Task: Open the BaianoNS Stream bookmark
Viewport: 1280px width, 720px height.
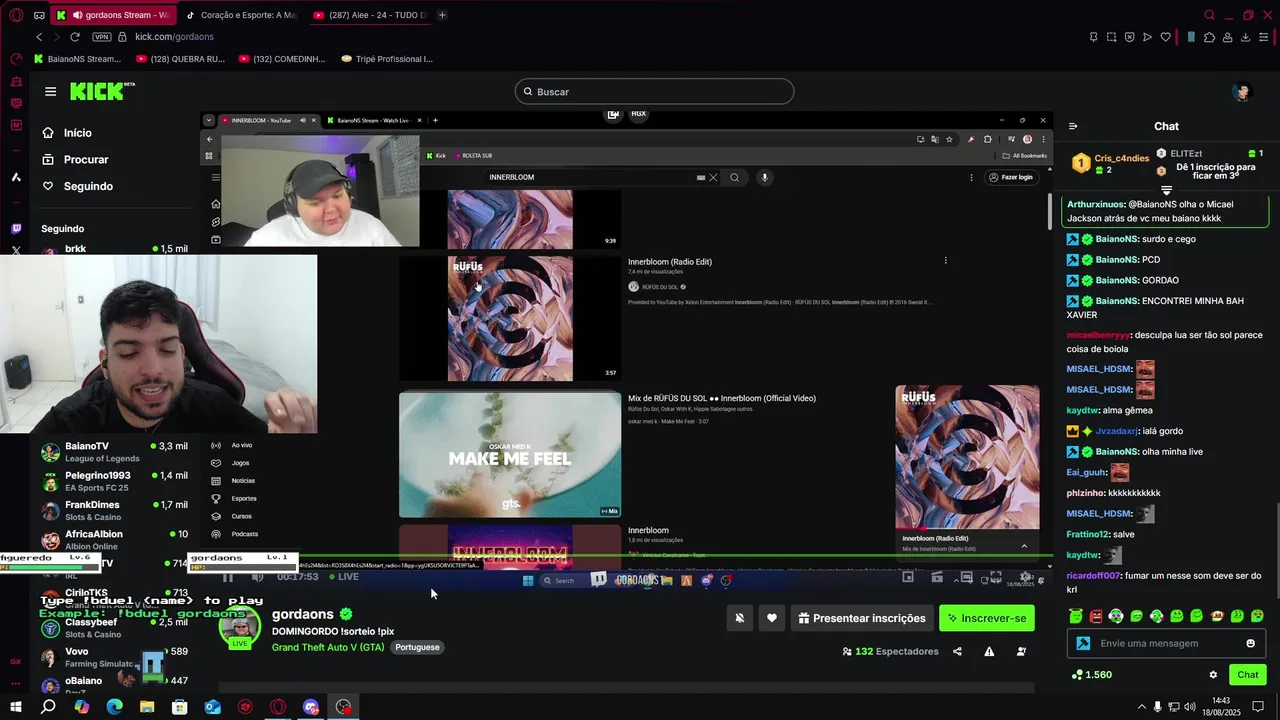Action: pos(77,59)
